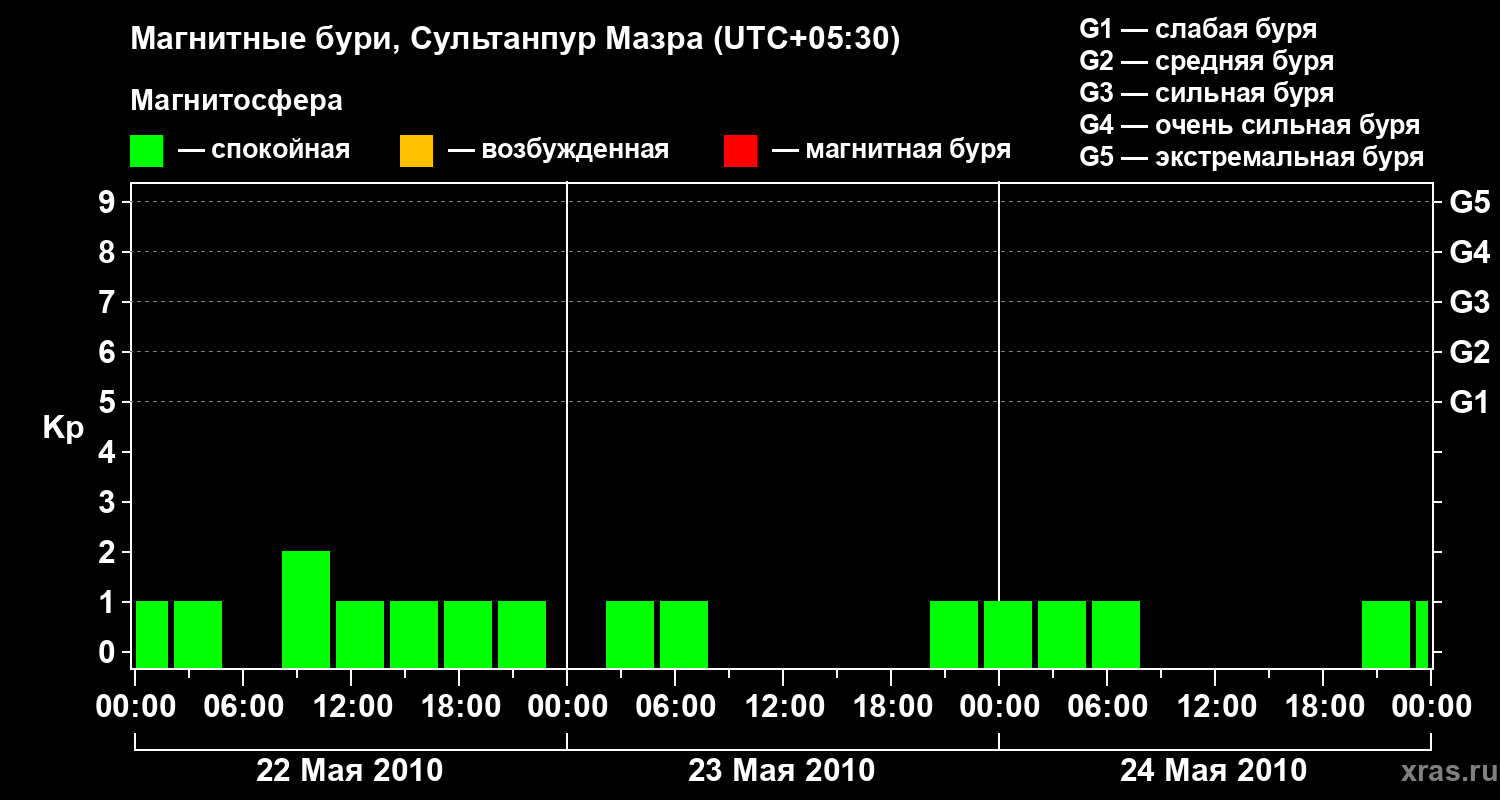Select the "G1 — слабая буря" legend line
This screenshot has width=1500, height=800.
pos(1198,29)
